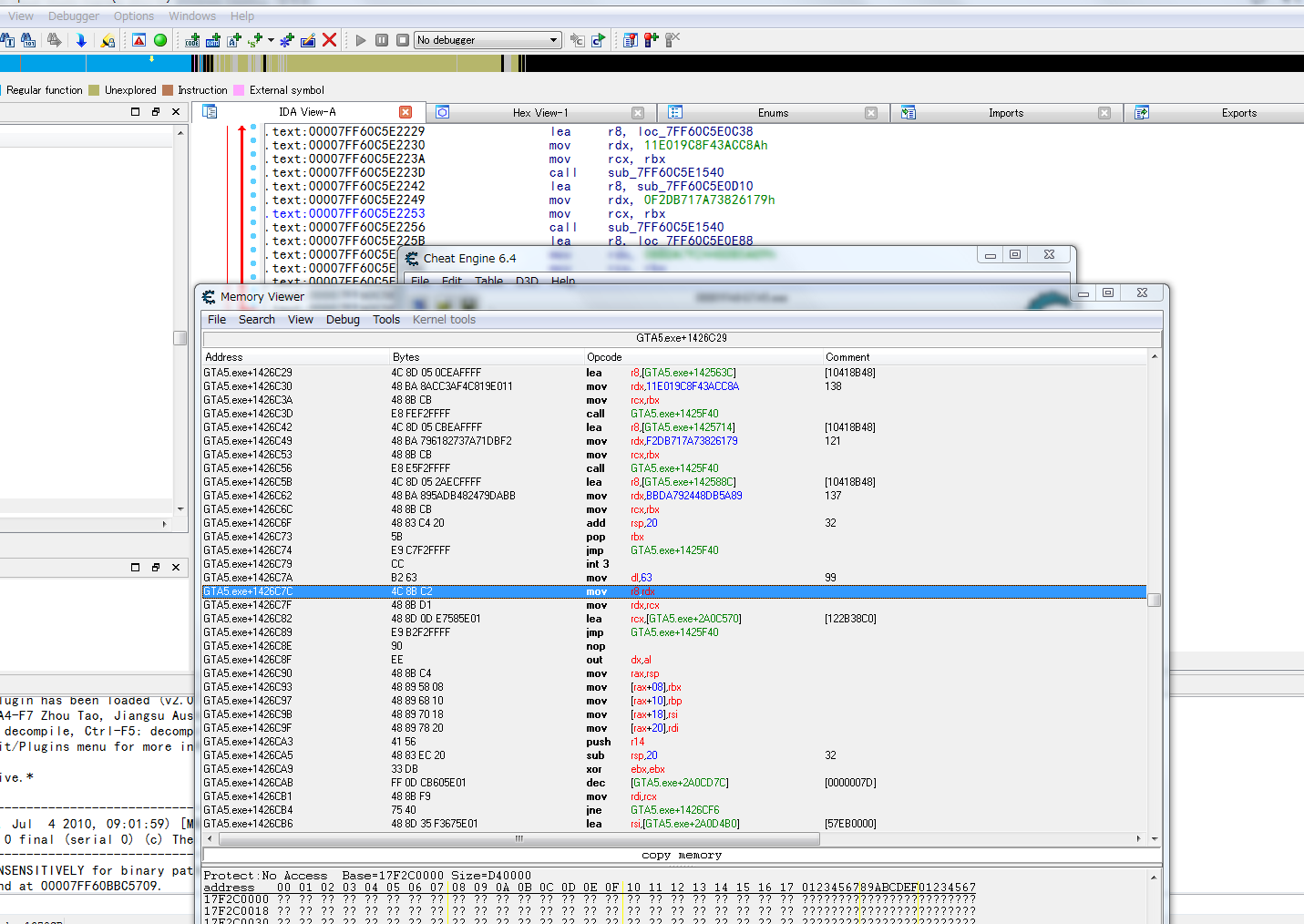
Task: Click the add data icon in toolbar
Action: coord(213,40)
